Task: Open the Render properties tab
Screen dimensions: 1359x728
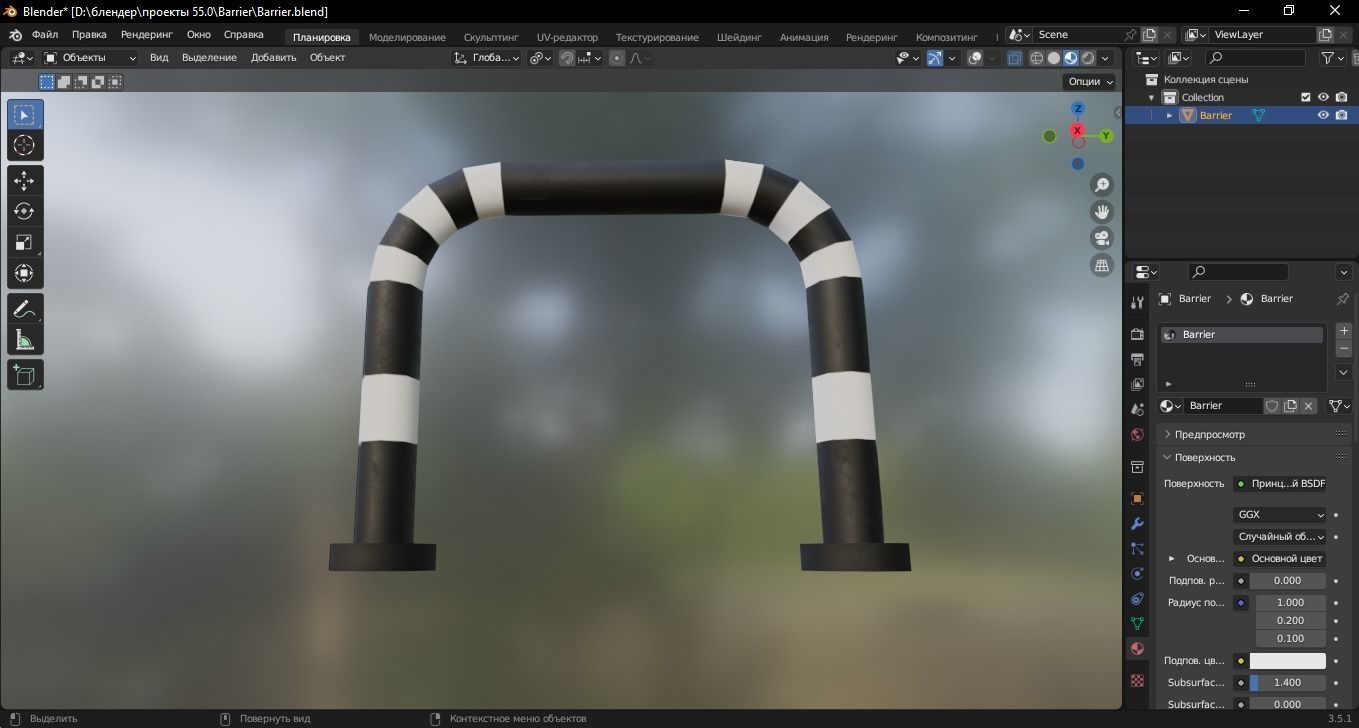Action: 1137,334
